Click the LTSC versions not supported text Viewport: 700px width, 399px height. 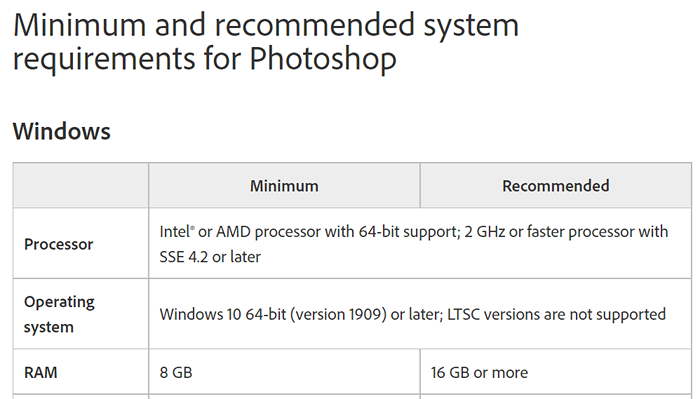pos(556,314)
